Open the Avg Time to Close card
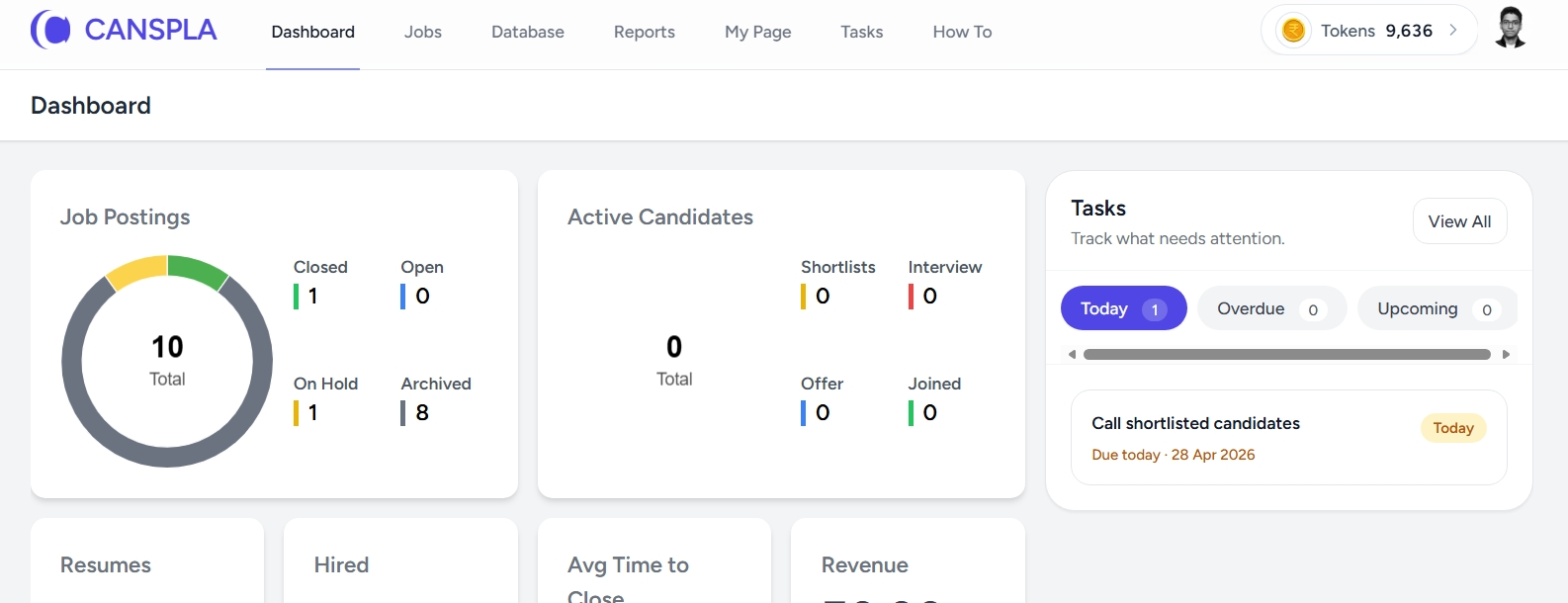1568x603 pixels. [654, 560]
